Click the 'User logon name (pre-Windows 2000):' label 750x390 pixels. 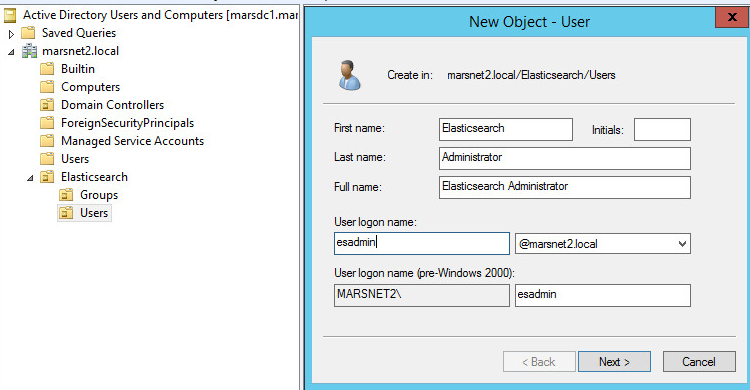click(424, 273)
